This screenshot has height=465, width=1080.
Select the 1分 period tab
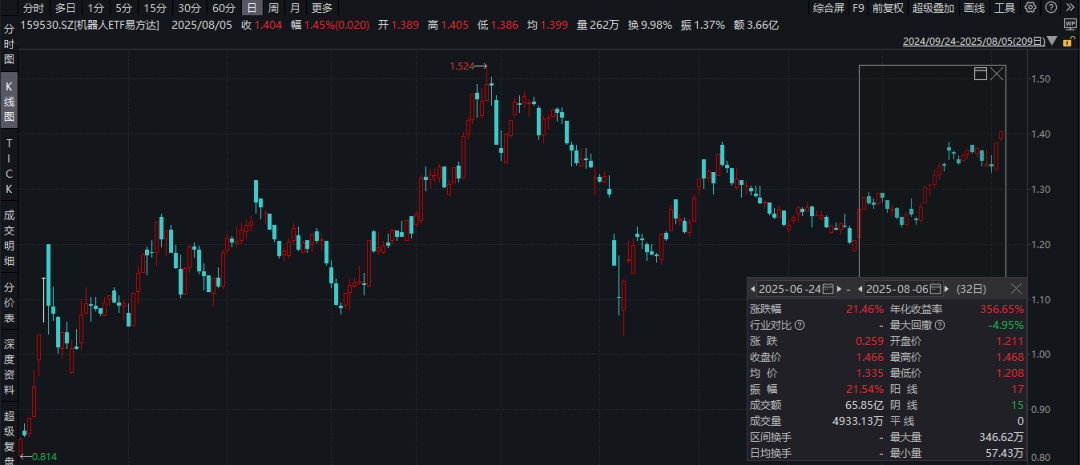(x=96, y=8)
